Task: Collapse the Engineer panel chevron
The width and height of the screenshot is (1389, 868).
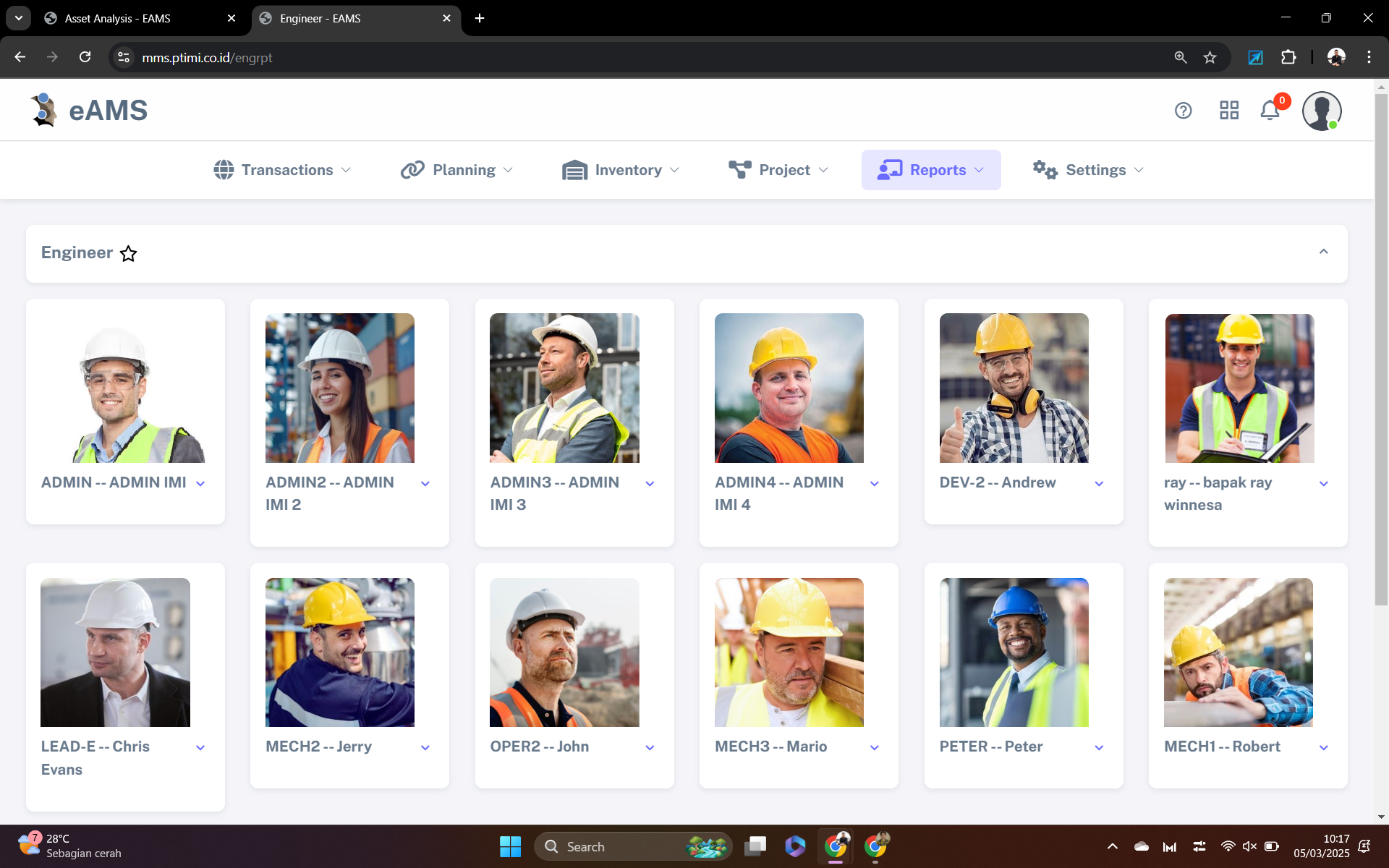Action: [x=1323, y=252]
